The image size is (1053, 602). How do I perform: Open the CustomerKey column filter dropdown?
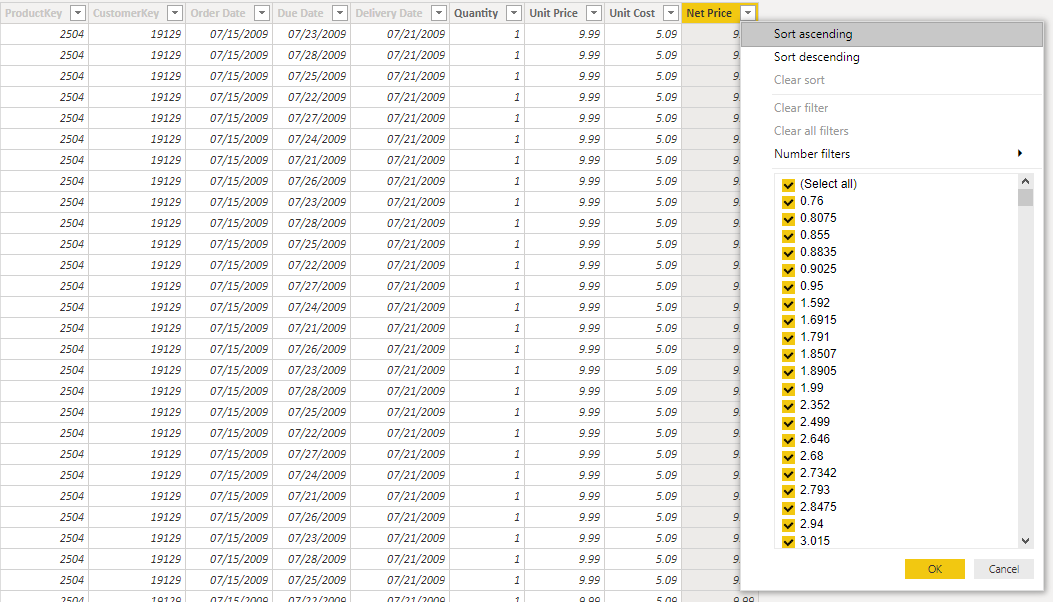click(x=175, y=13)
